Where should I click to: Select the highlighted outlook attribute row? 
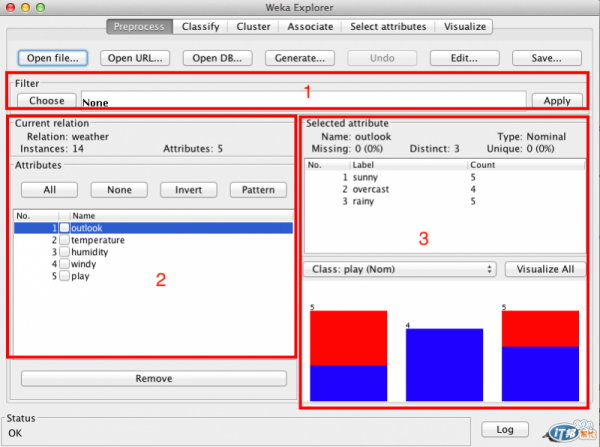click(x=153, y=228)
